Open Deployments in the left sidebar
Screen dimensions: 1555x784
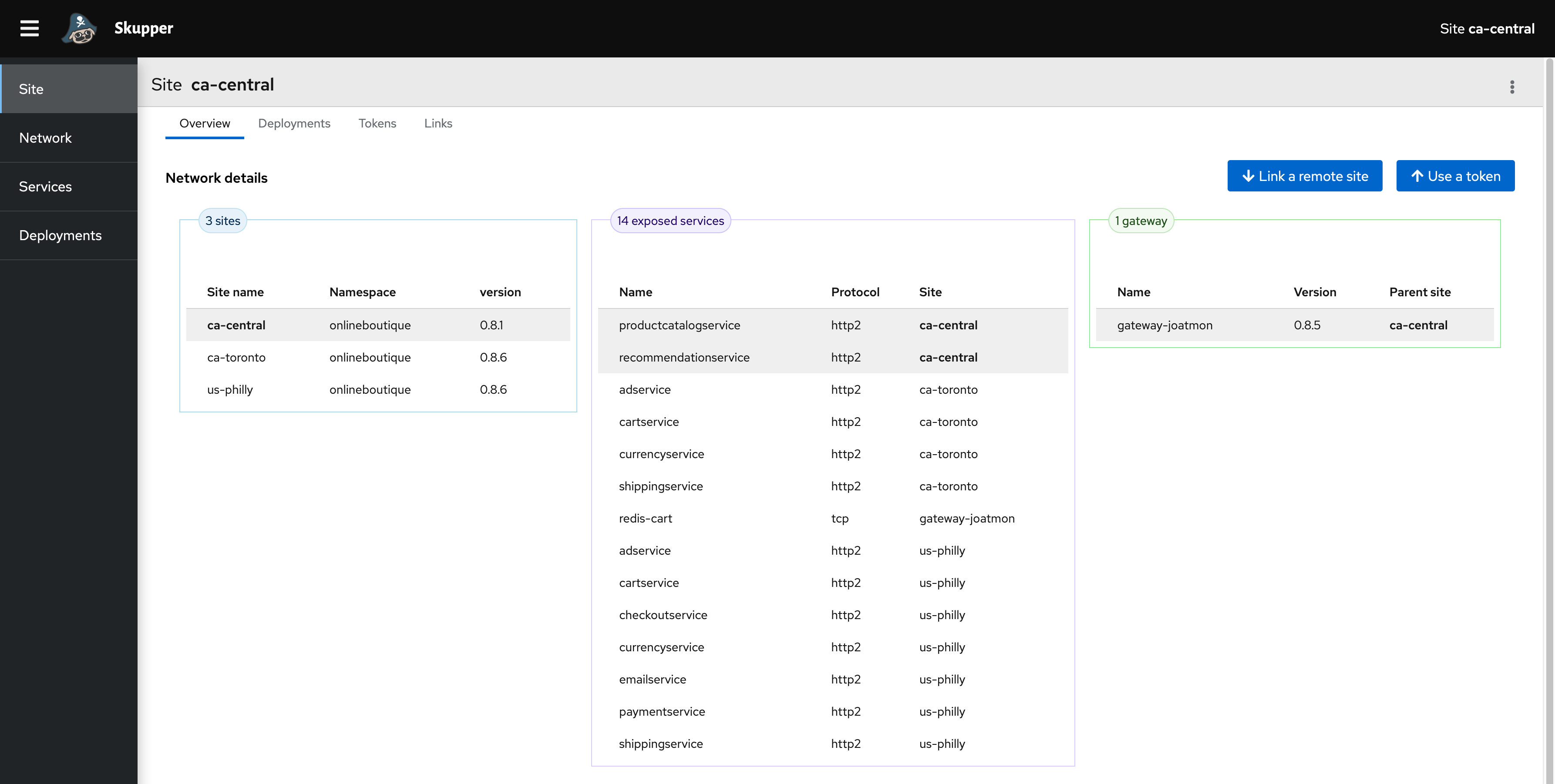click(x=61, y=236)
